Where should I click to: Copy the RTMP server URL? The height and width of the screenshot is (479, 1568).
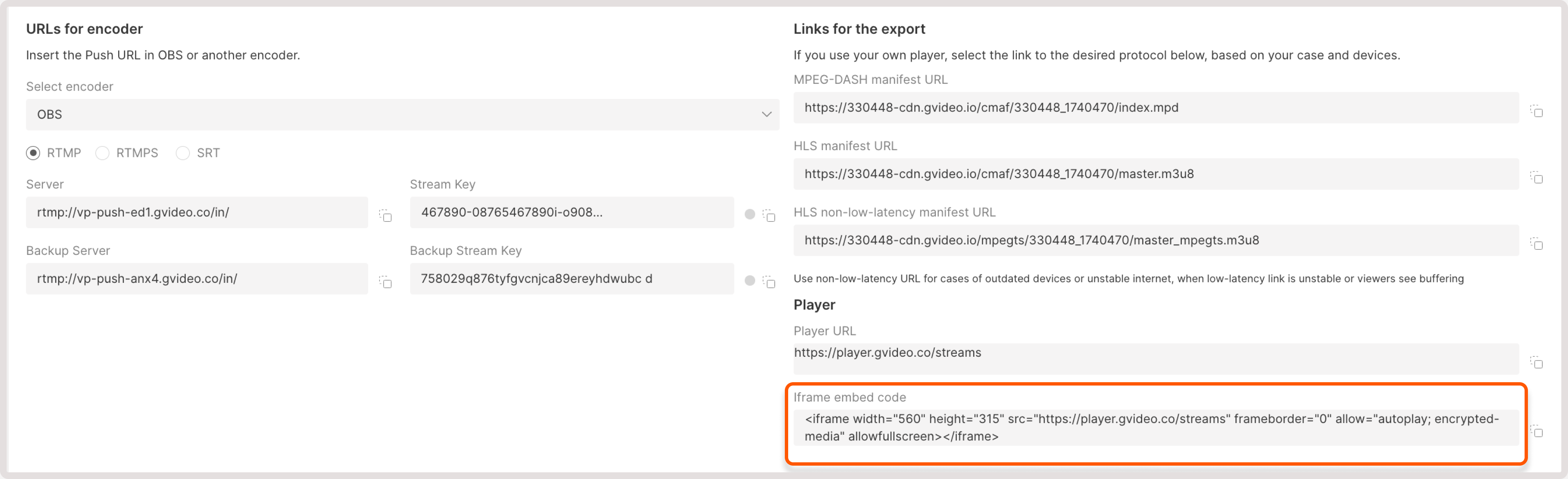(385, 216)
